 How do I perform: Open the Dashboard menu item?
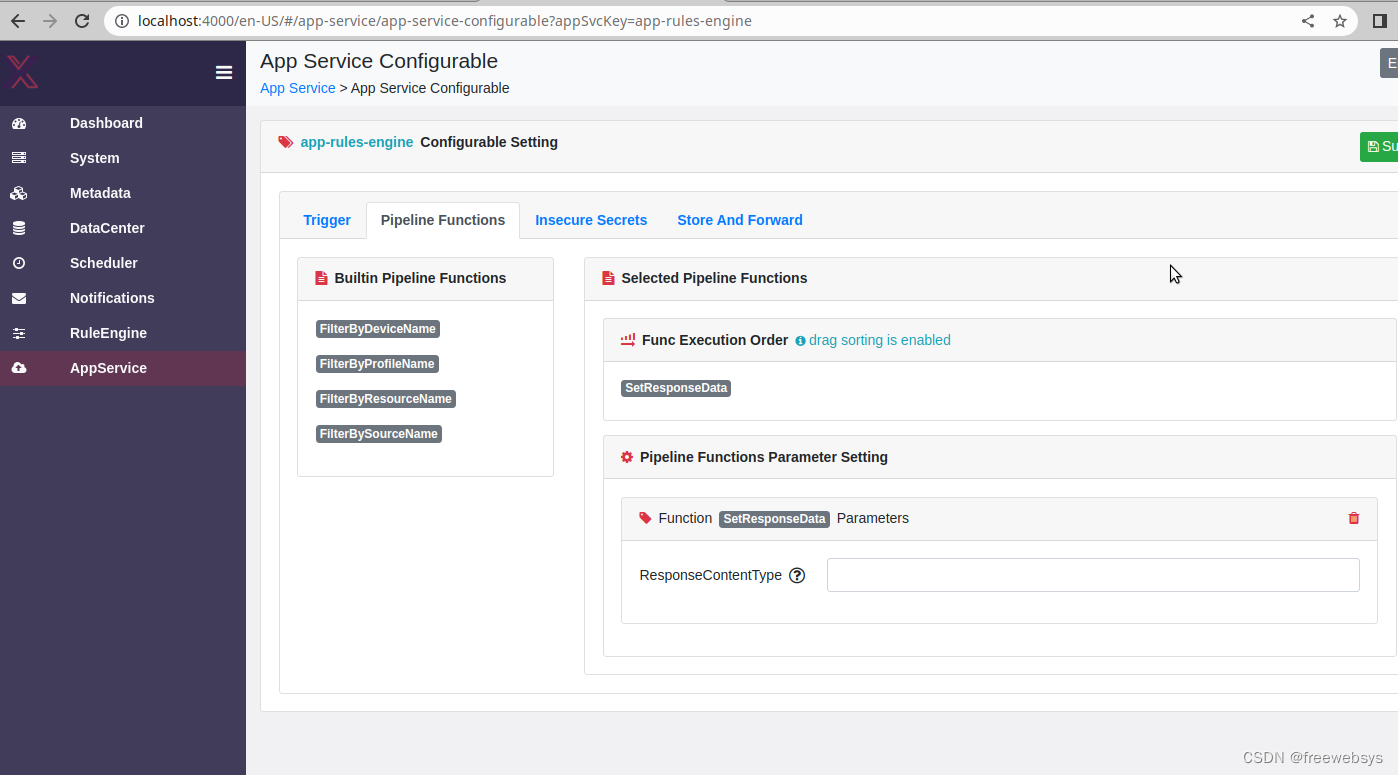[123, 123]
